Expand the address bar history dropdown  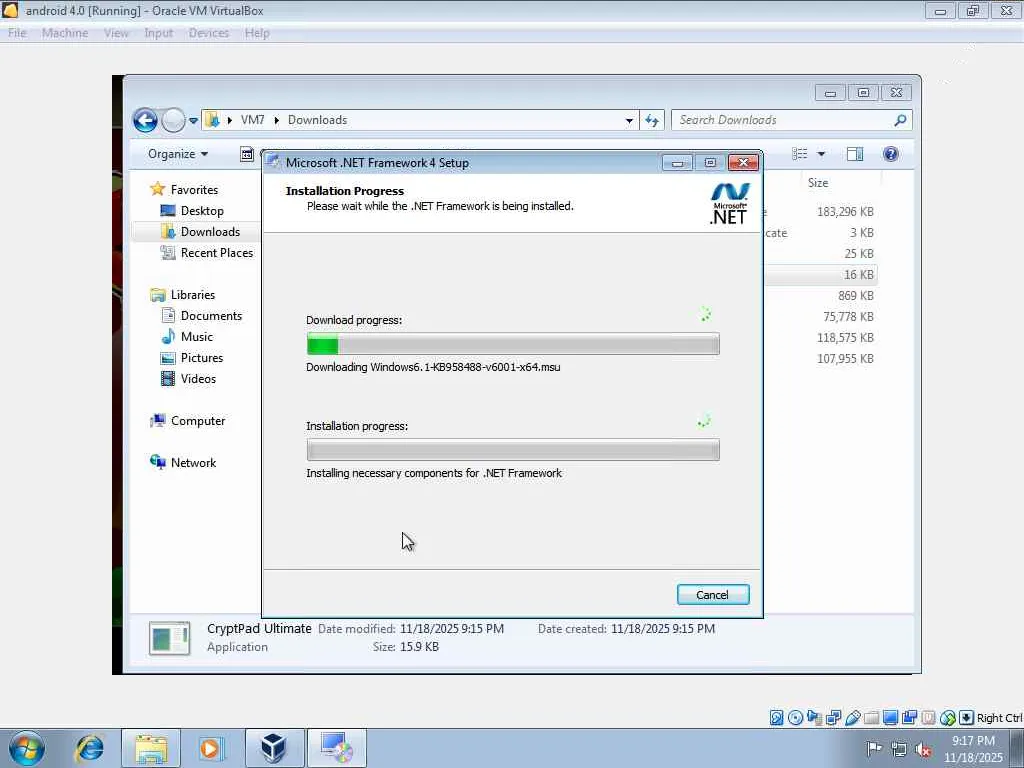click(x=629, y=120)
